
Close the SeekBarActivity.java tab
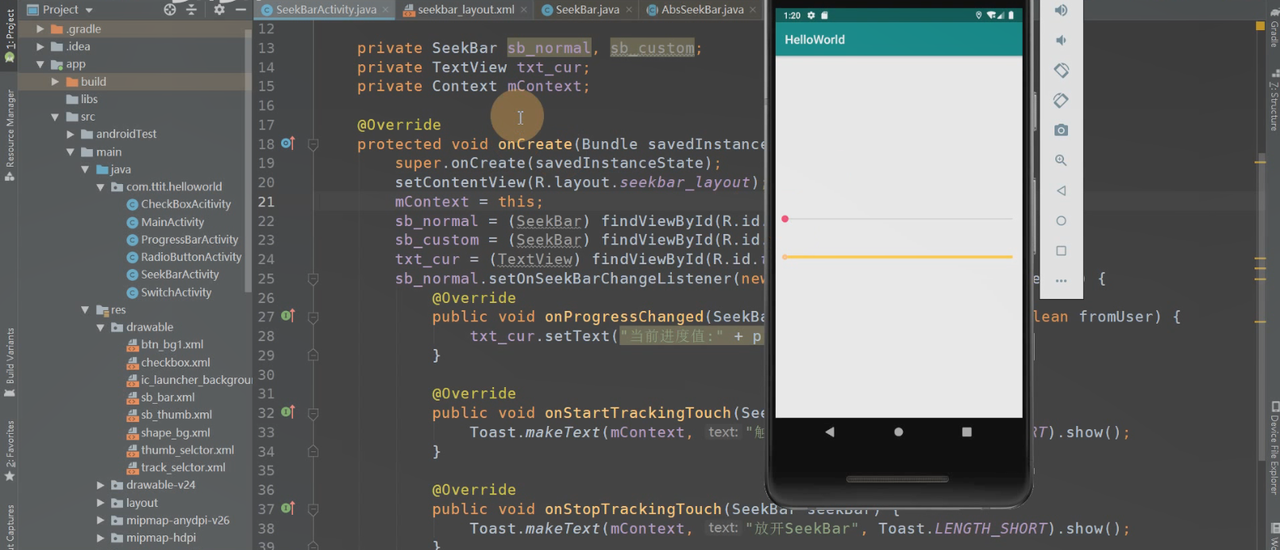pyautogui.click(x=384, y=10)
